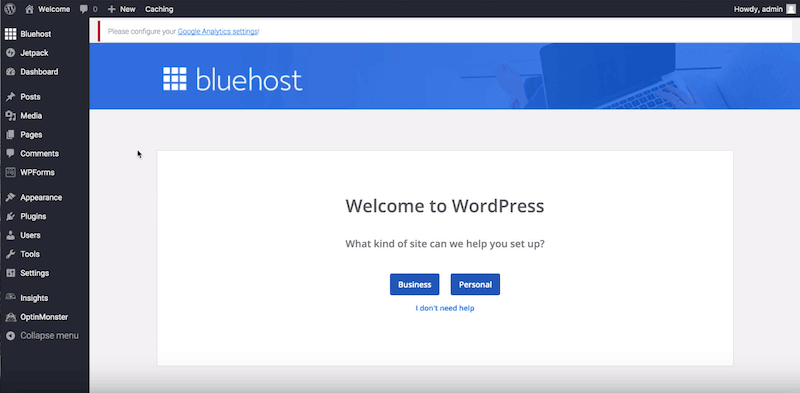Choose the Business site type button
This screenshot has height=393, width=800.
(x=415, y=285)
